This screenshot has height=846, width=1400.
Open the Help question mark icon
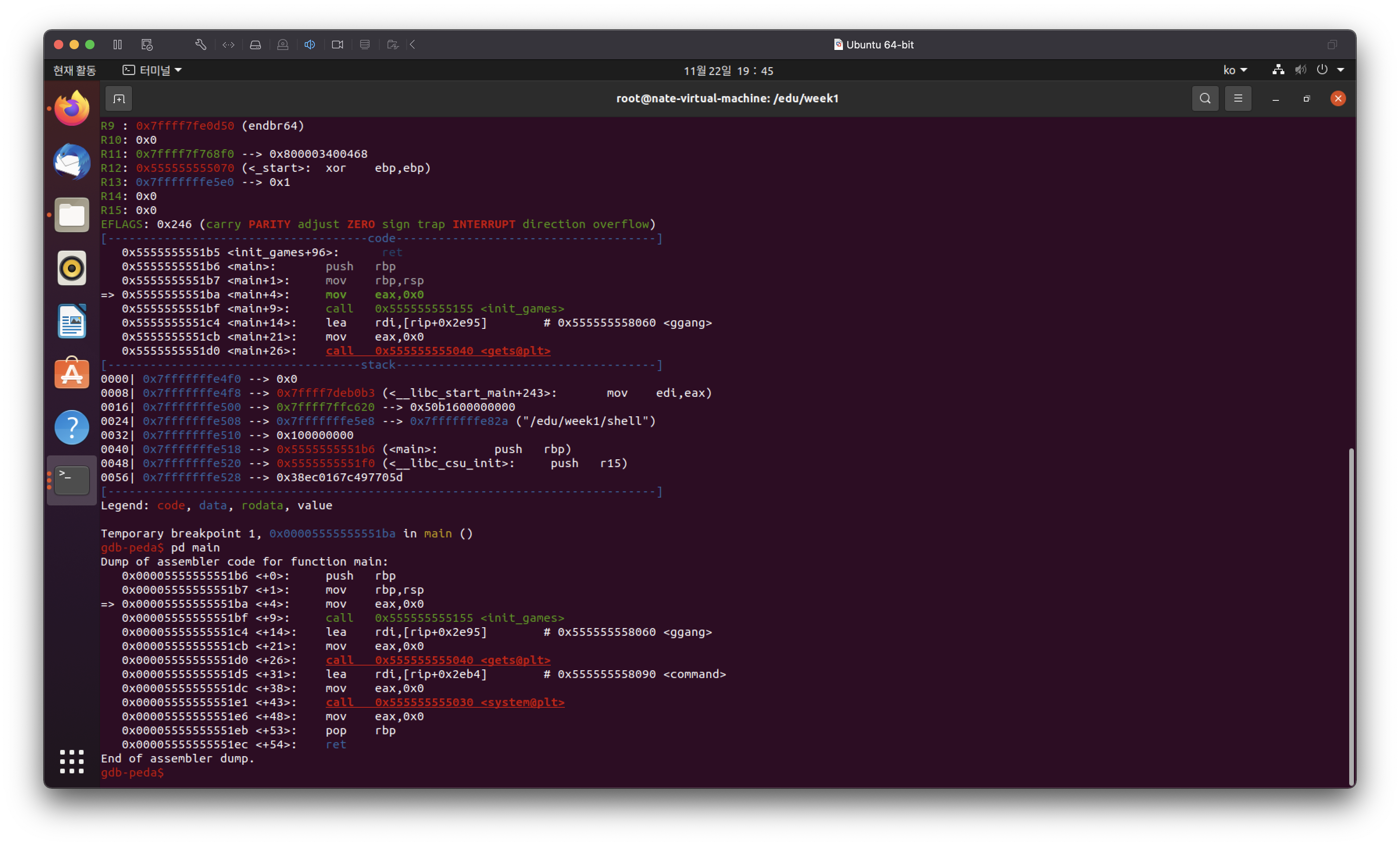click(x=71, y=427)
